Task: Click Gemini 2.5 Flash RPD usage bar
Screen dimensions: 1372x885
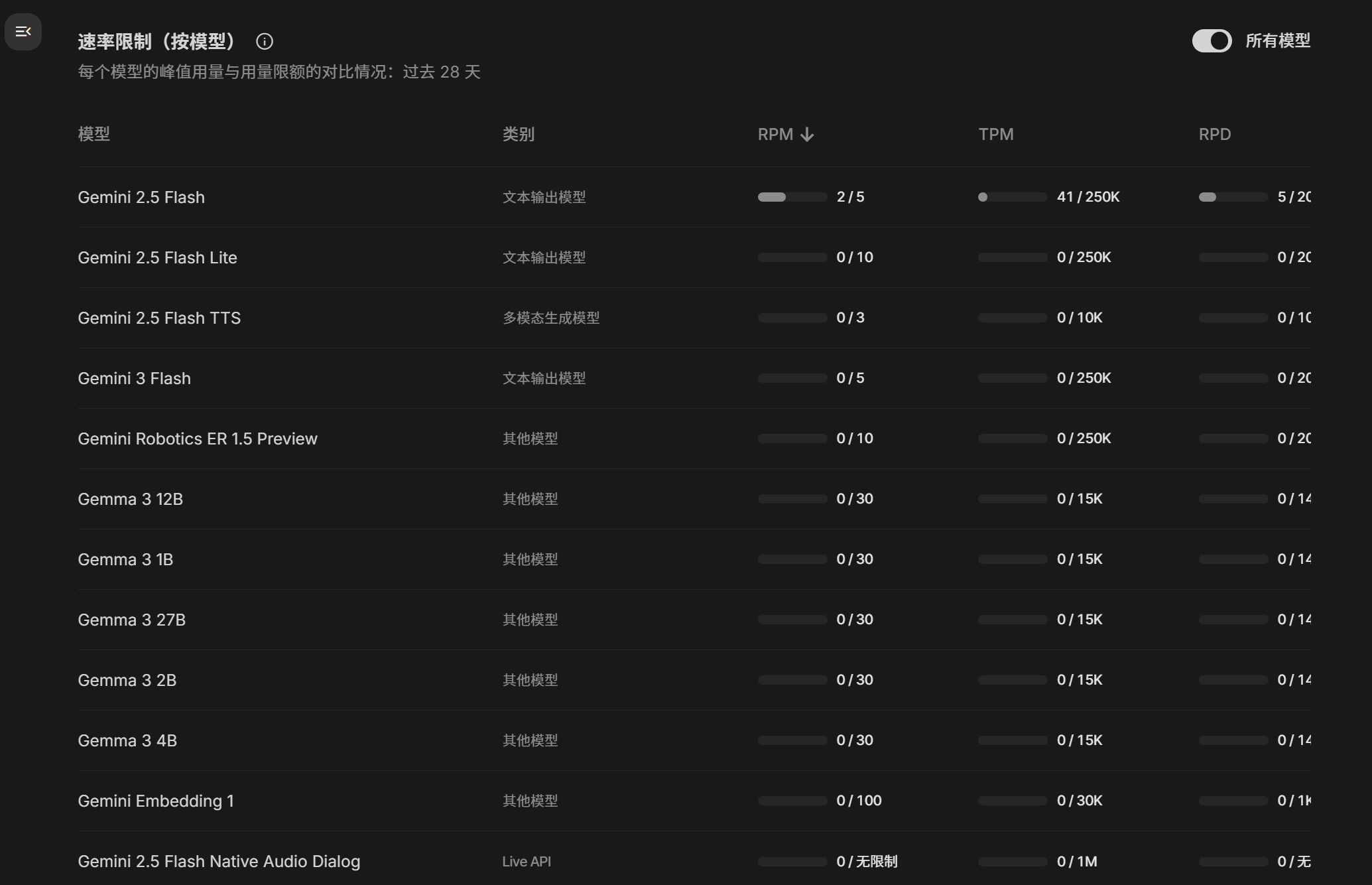Action: point(1232,197)
